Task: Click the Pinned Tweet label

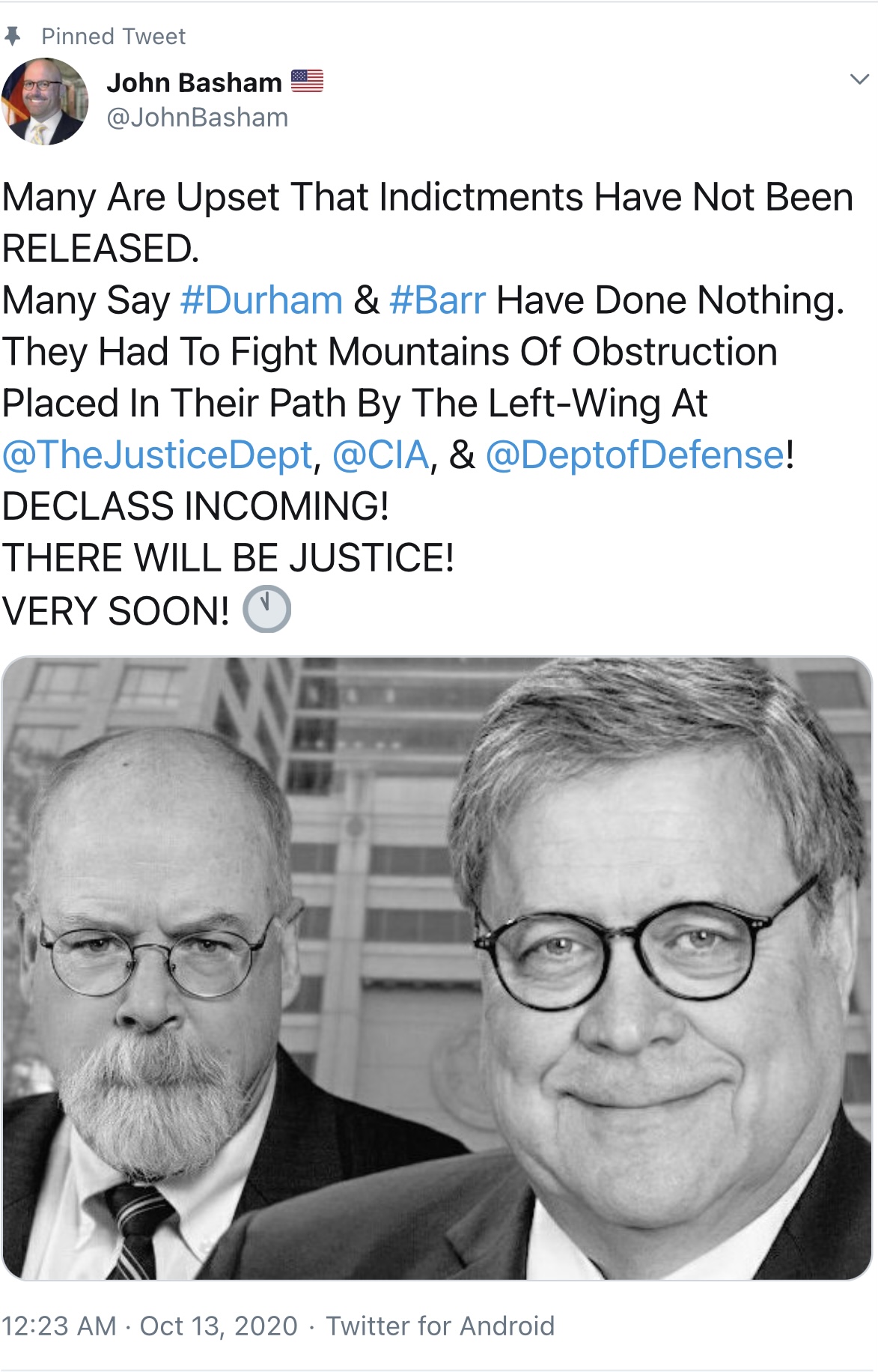Action: [113, 36]
